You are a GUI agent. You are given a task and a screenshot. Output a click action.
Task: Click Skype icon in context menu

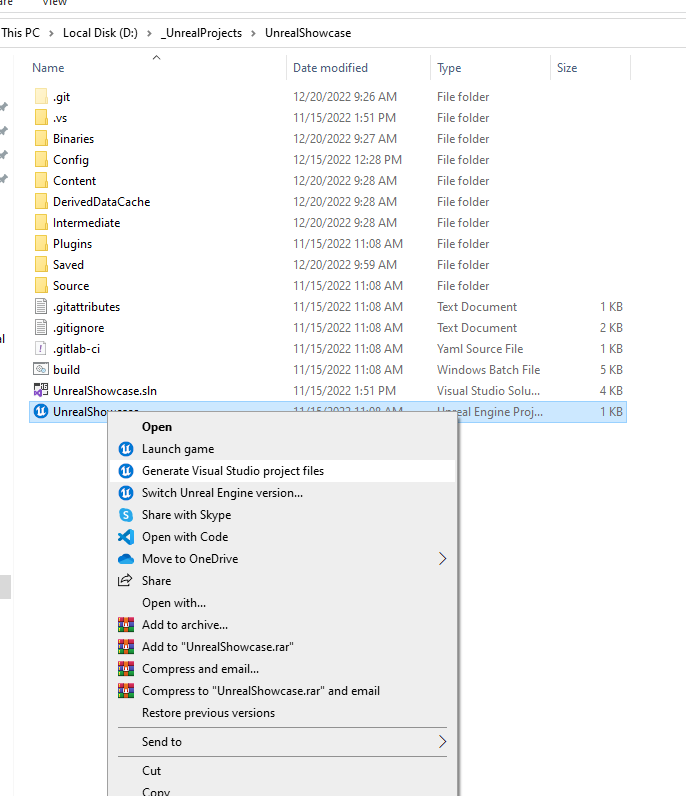point(126,515)
